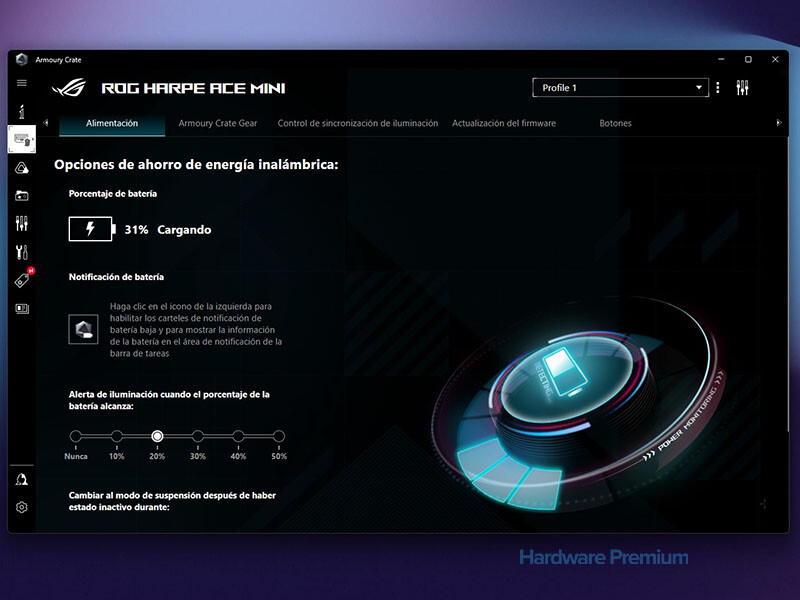
Task: Set lighting alert slider to 30%
Action: pyautogui.click(x=197, y=436)
